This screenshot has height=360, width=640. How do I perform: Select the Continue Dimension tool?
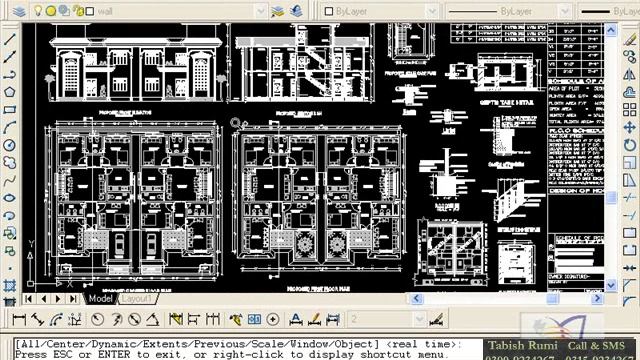click(213, 319)
